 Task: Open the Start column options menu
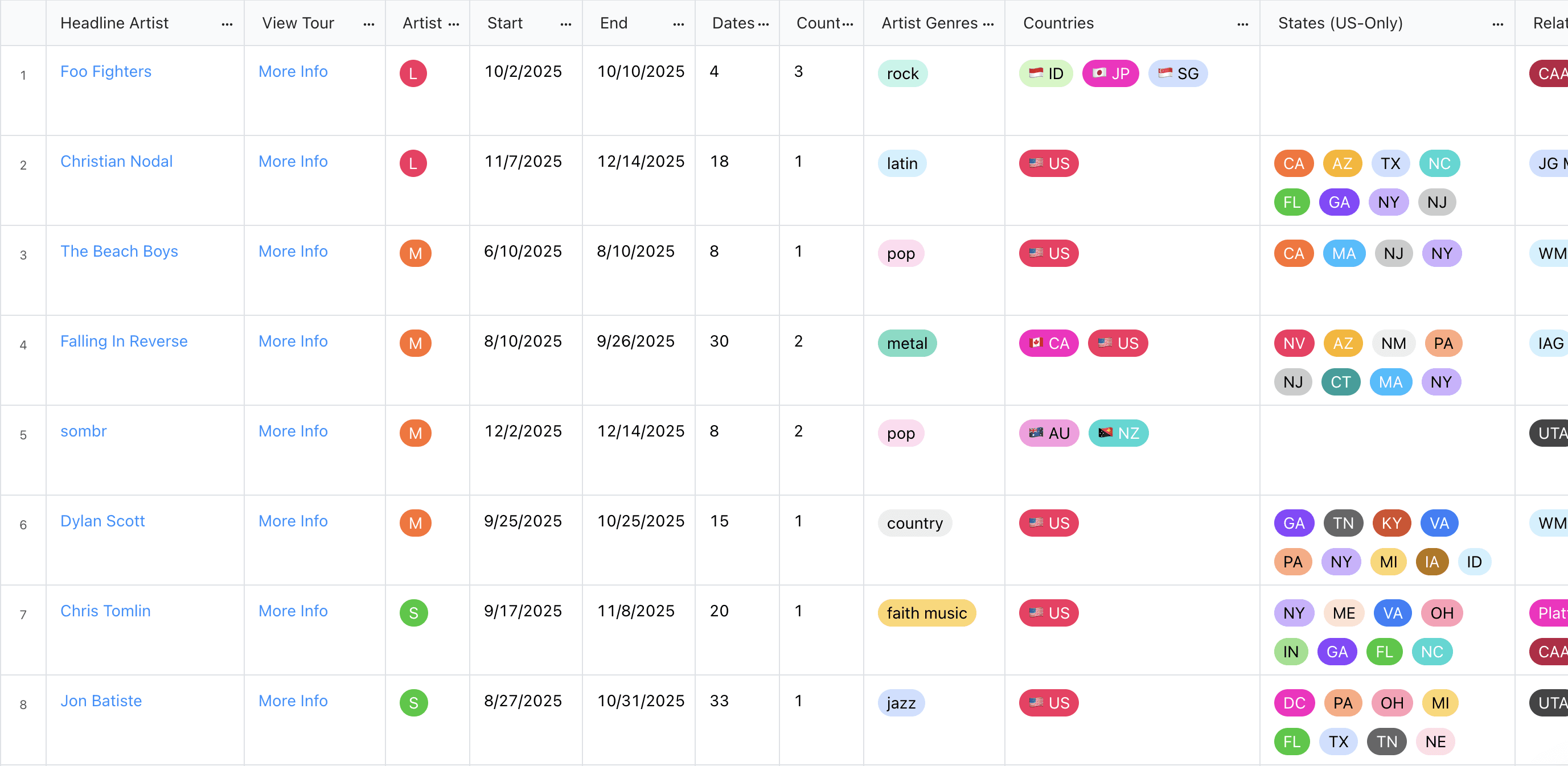(566, 24)
